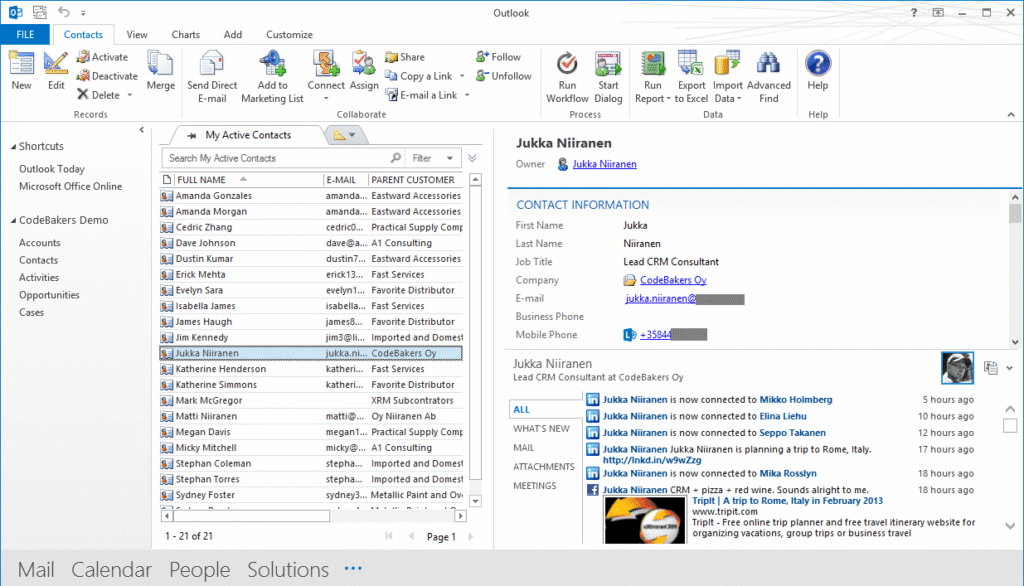Click the send/receive quick access icon

coord(40,12)
